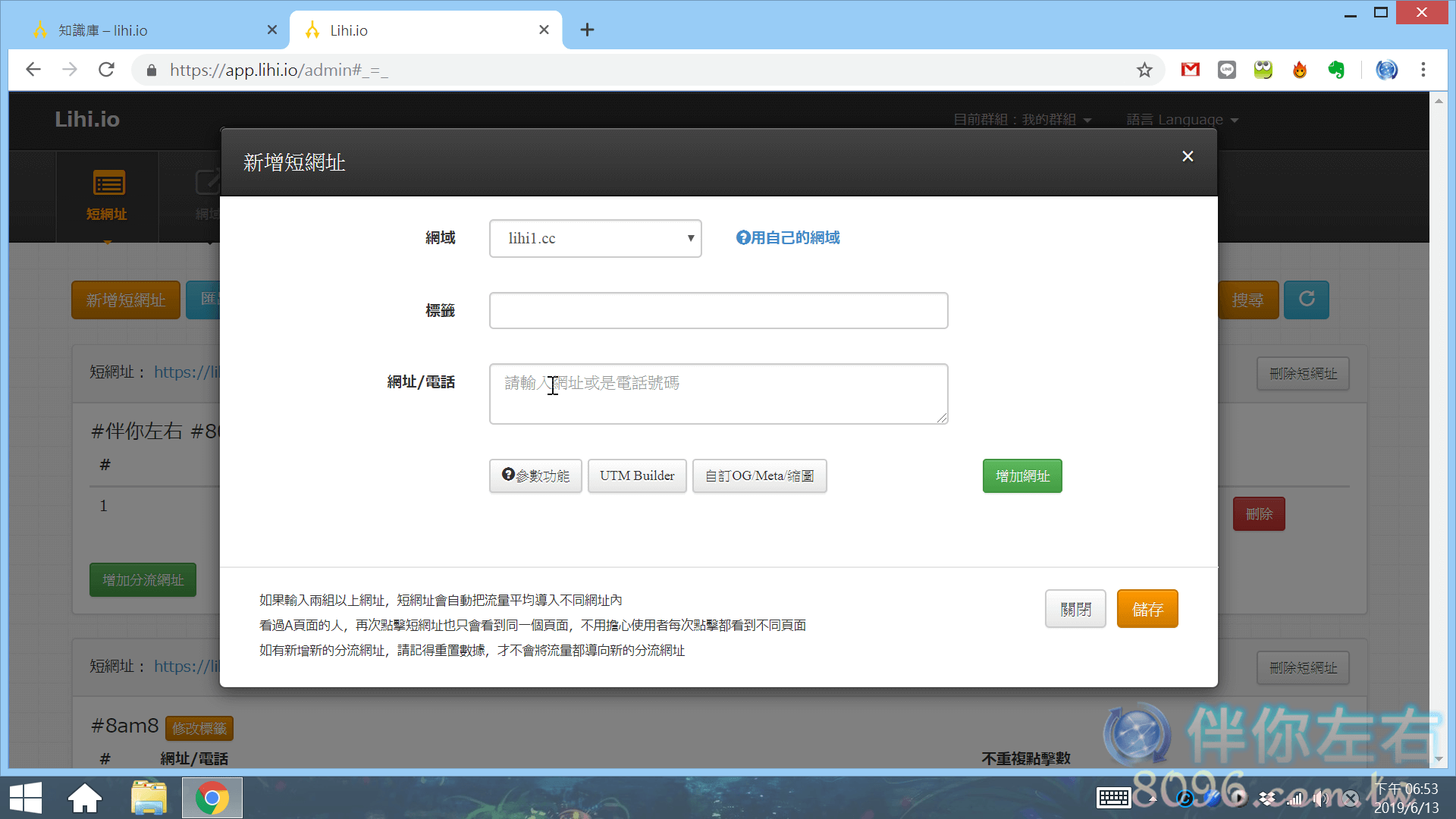Expand the 語言 Language dropdown
Viewport: 1456px width, 819px height.
pyautogui.click(x=1182, y=120)
